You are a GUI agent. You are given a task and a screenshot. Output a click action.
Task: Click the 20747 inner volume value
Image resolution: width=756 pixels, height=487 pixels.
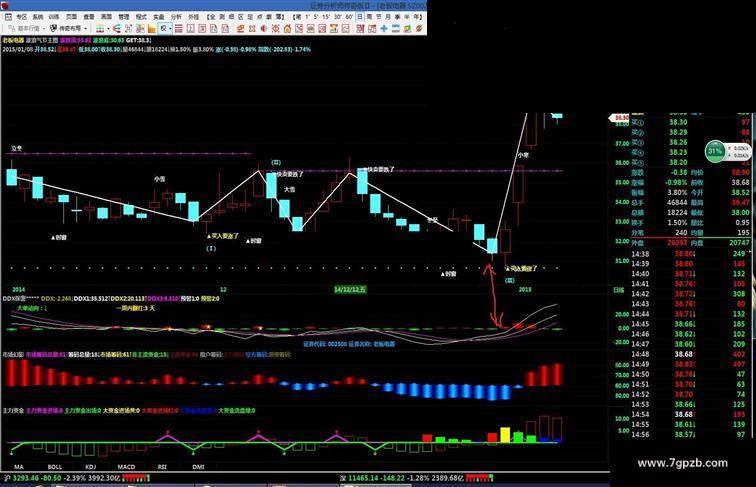739,243
